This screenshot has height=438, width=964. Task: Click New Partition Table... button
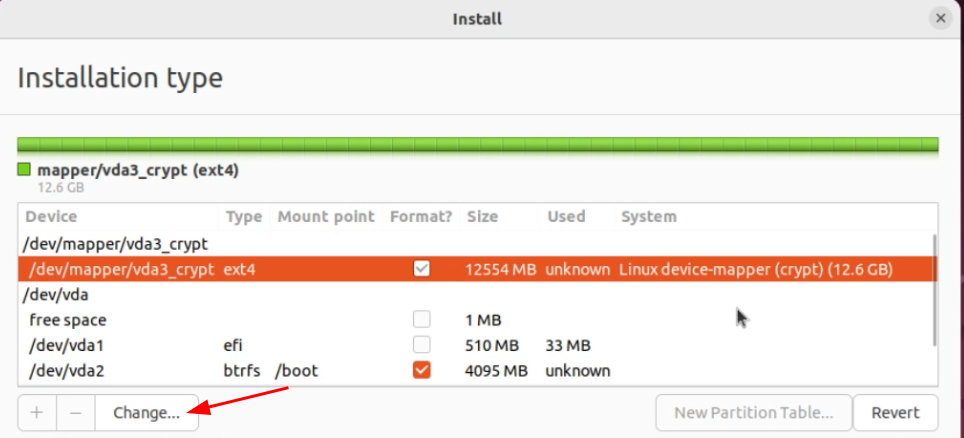[754, 413]
